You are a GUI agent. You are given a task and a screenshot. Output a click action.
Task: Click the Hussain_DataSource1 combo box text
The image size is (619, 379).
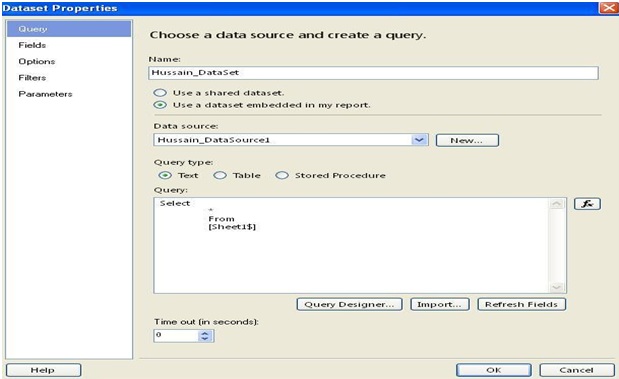point(213,140)
